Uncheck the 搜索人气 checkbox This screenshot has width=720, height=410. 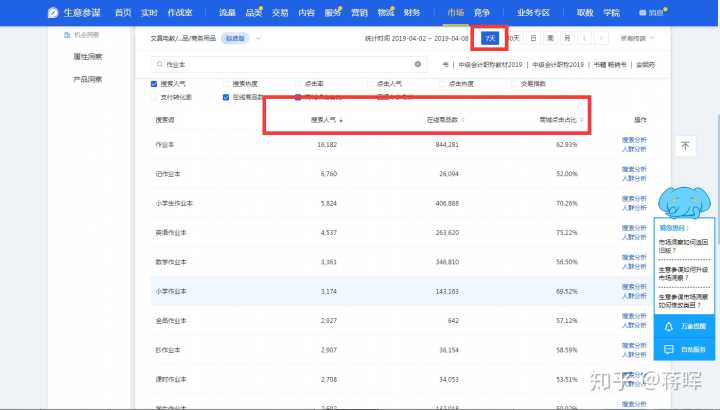pos(154,84)
